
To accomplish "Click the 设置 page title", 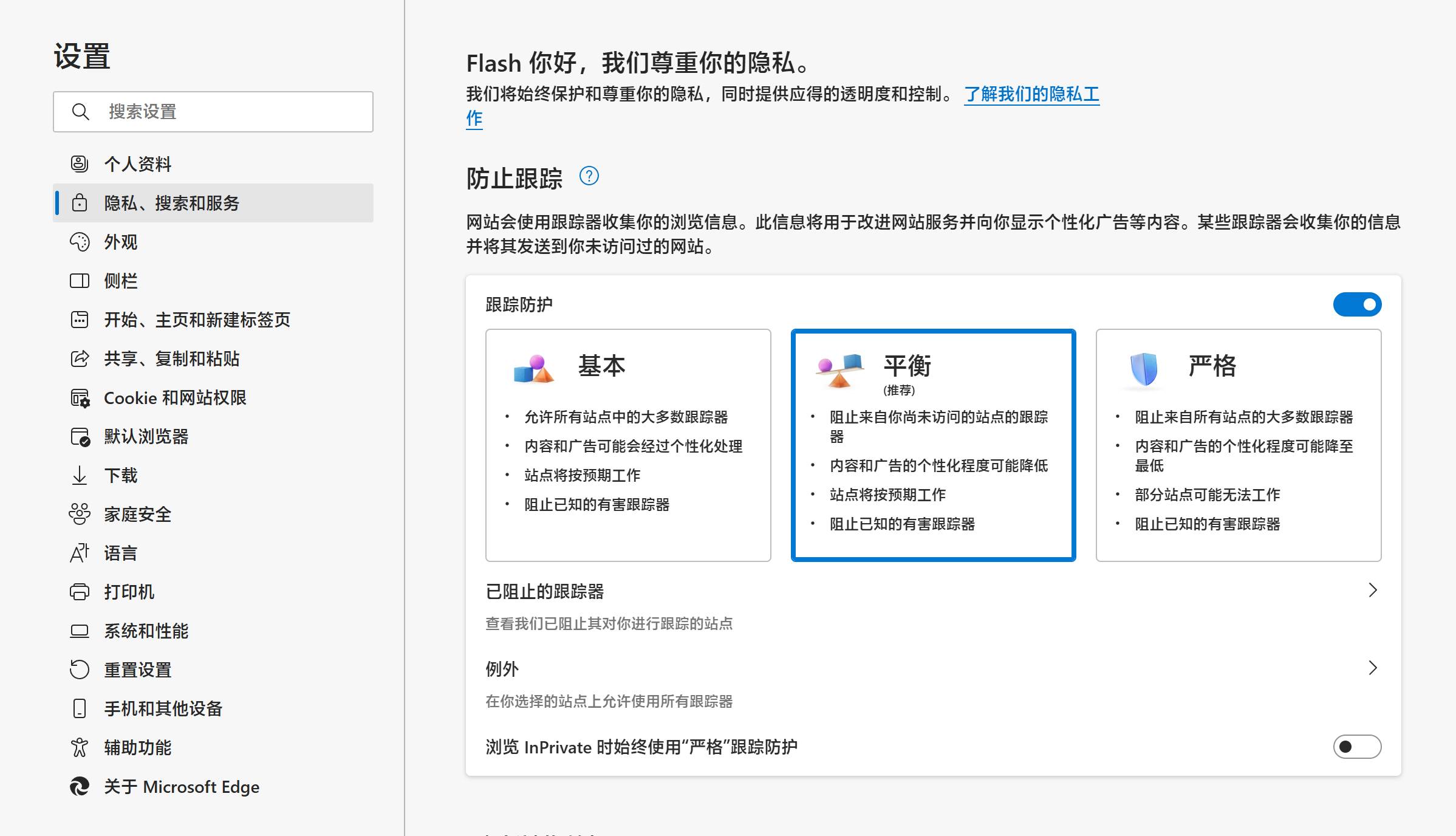I will tap(82, 56).
